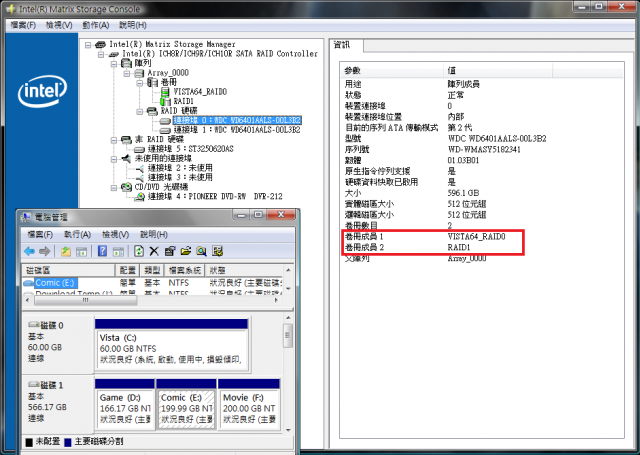The width and height of the screenshot is (640, 455).
Task: Select the Game (D:) partition block
Action: pos(125,404)
